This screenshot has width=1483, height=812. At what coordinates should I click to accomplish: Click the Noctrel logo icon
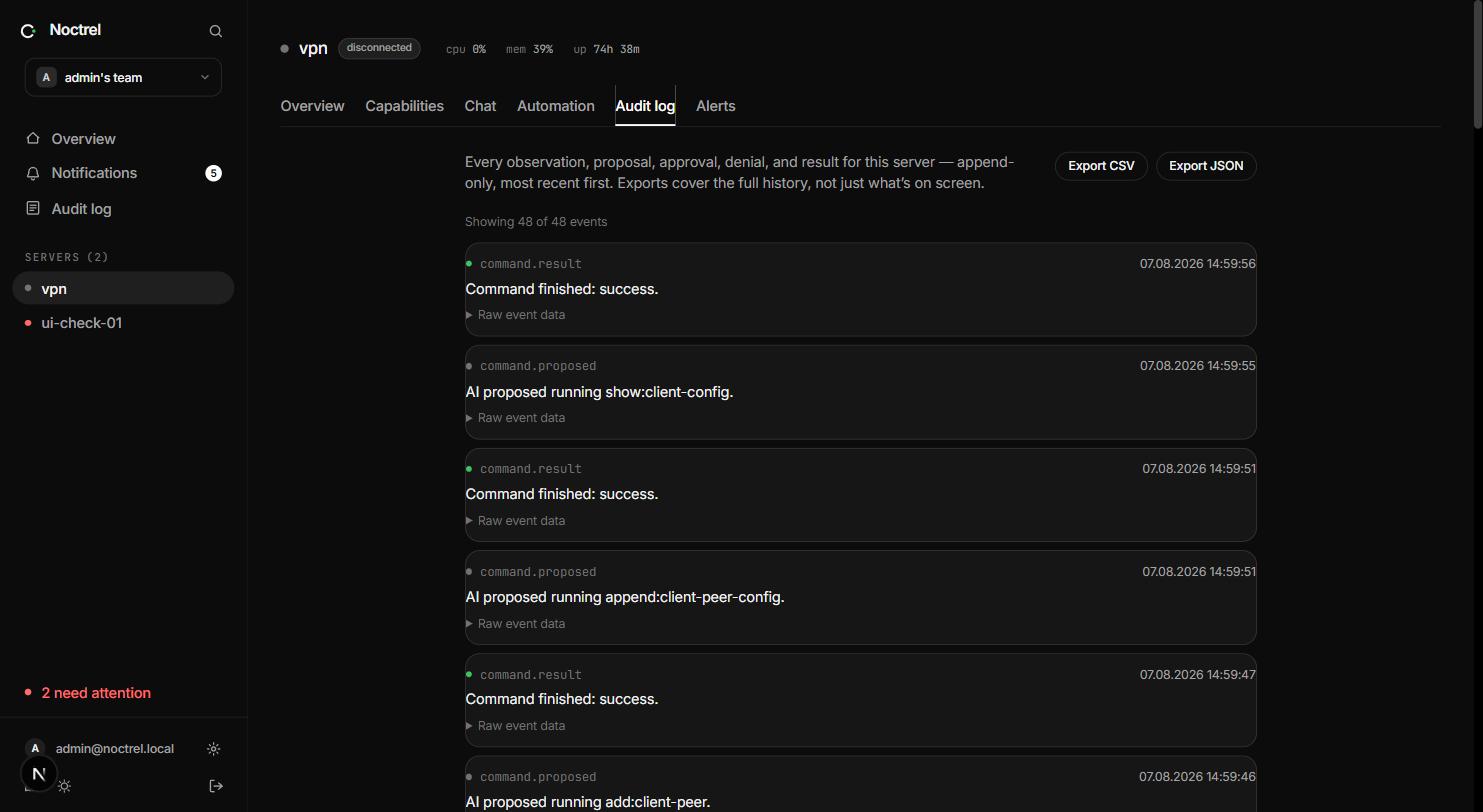click(x=28, y=31)
